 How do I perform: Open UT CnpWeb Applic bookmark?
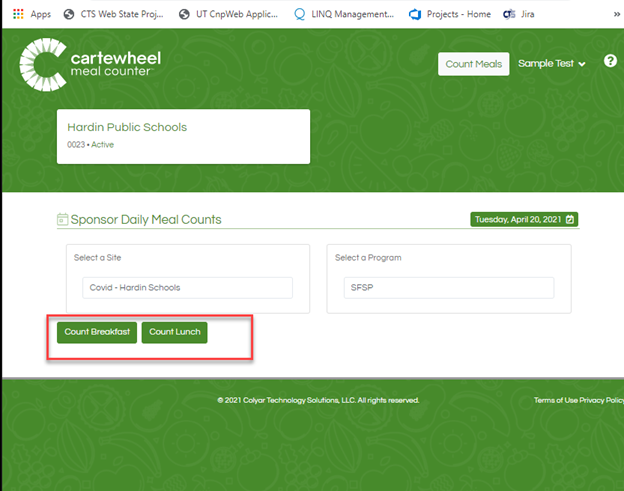(x=228, y=14)
